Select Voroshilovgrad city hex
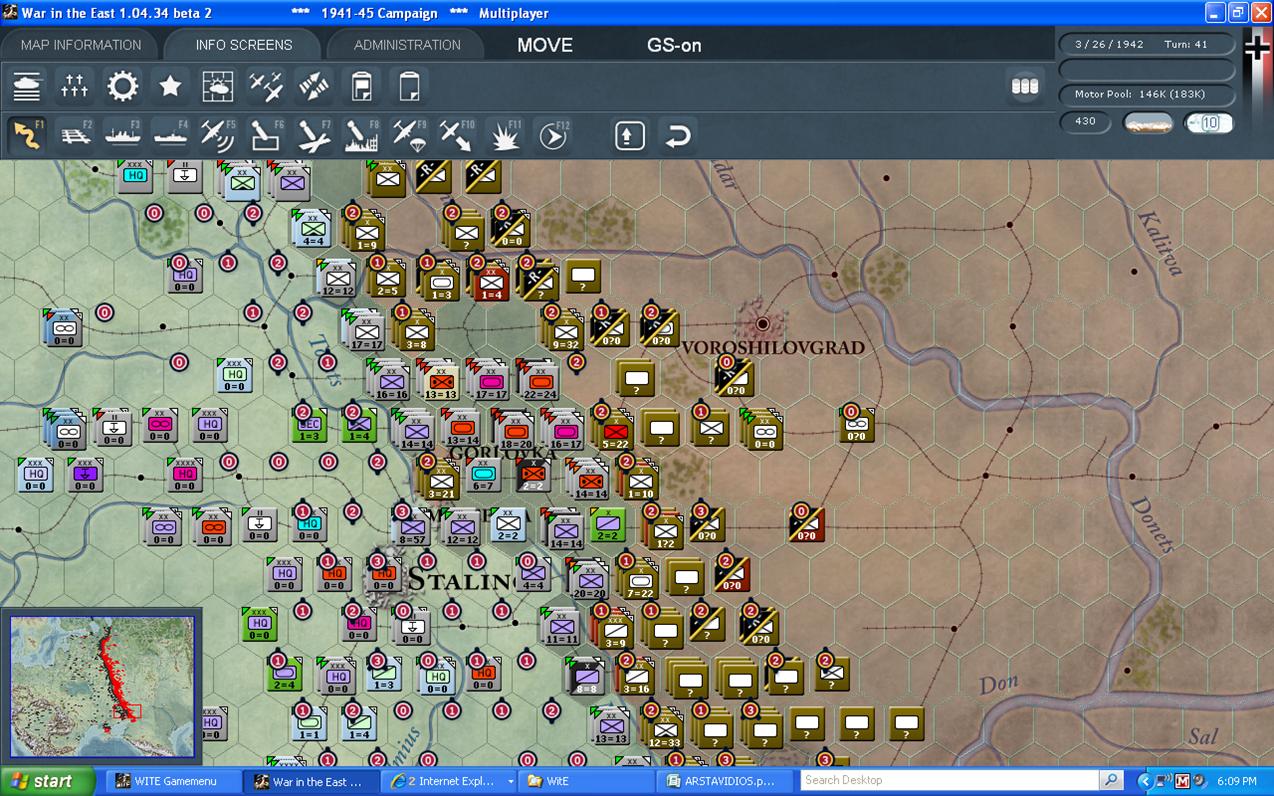Image resolution: width=1274 pixels, height=796 pixels. point(762,324)
